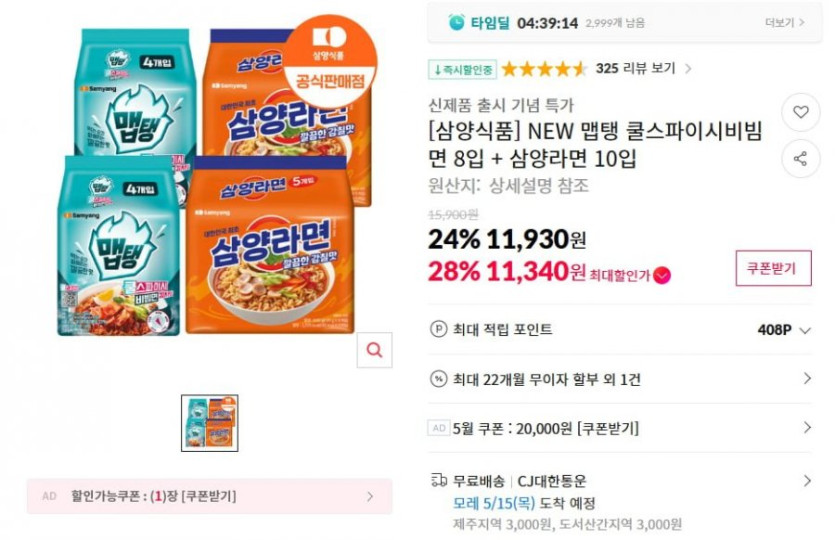835x540 pixels.
Task: Share product using the share icon
Action: click(800, 159)
